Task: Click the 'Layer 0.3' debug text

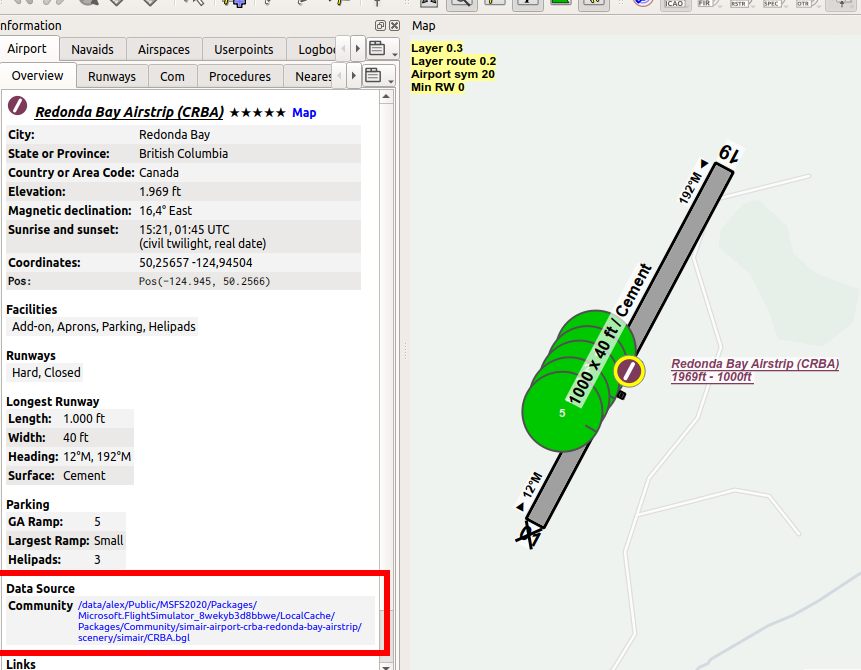Action: pos(437,48)
